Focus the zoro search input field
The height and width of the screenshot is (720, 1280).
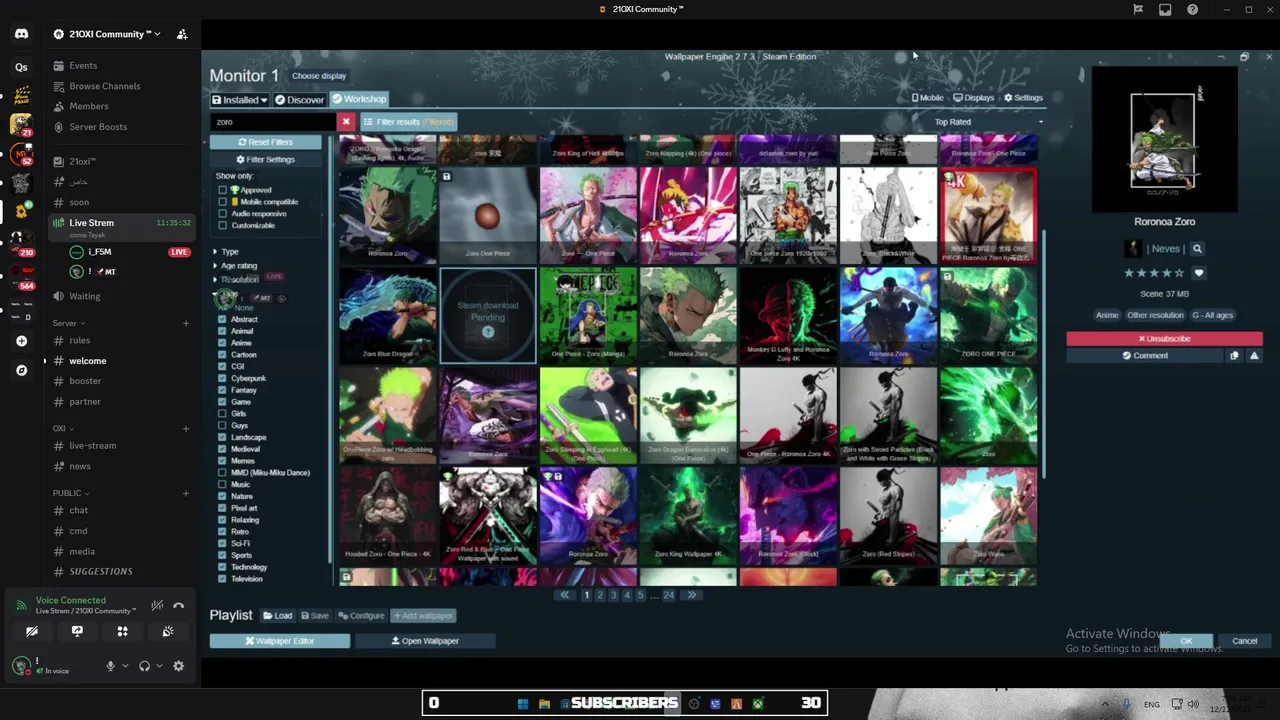click(272, 122)
